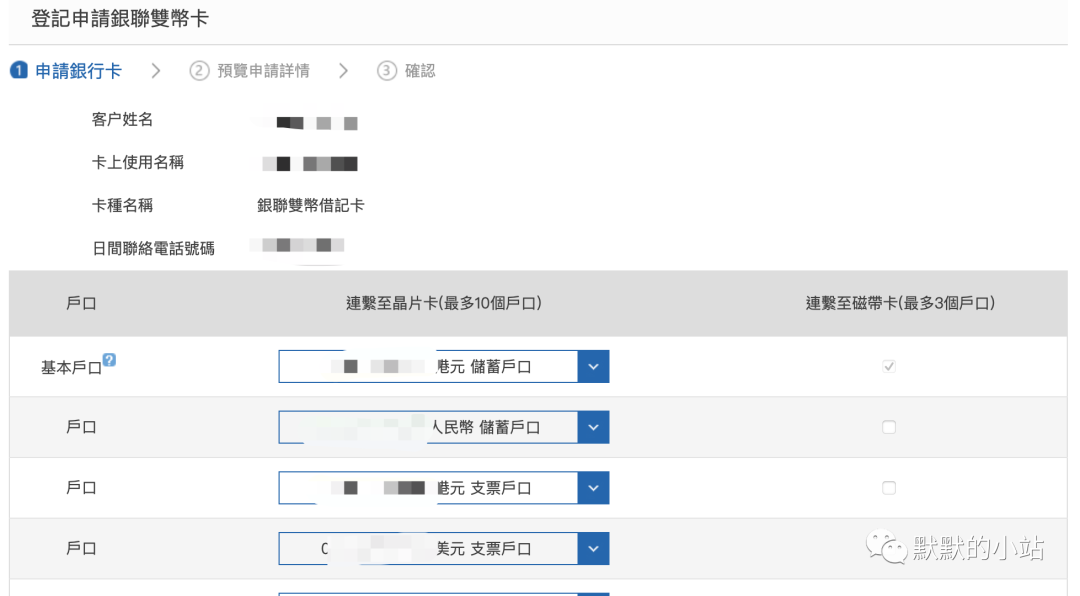
Task: Open dropdown arrow for 港元 儲蓄戶口
Action: pyautogui.click(x=593, y=367)
